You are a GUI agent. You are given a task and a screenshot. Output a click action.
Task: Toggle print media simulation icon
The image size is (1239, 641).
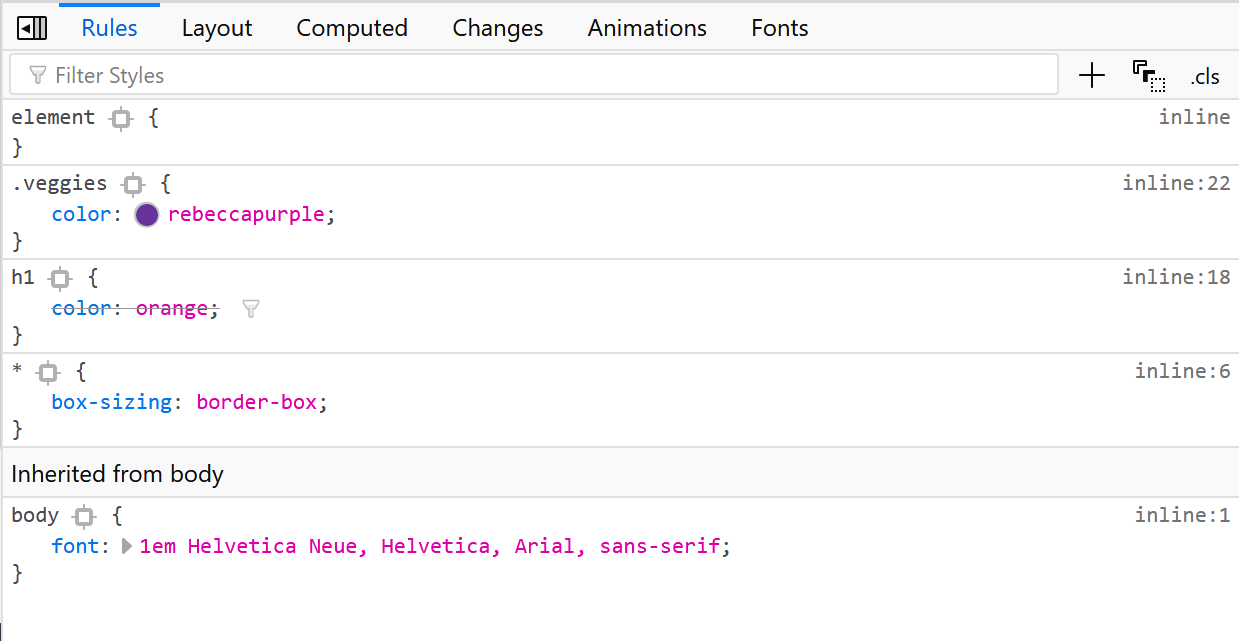pos(1149,75)
